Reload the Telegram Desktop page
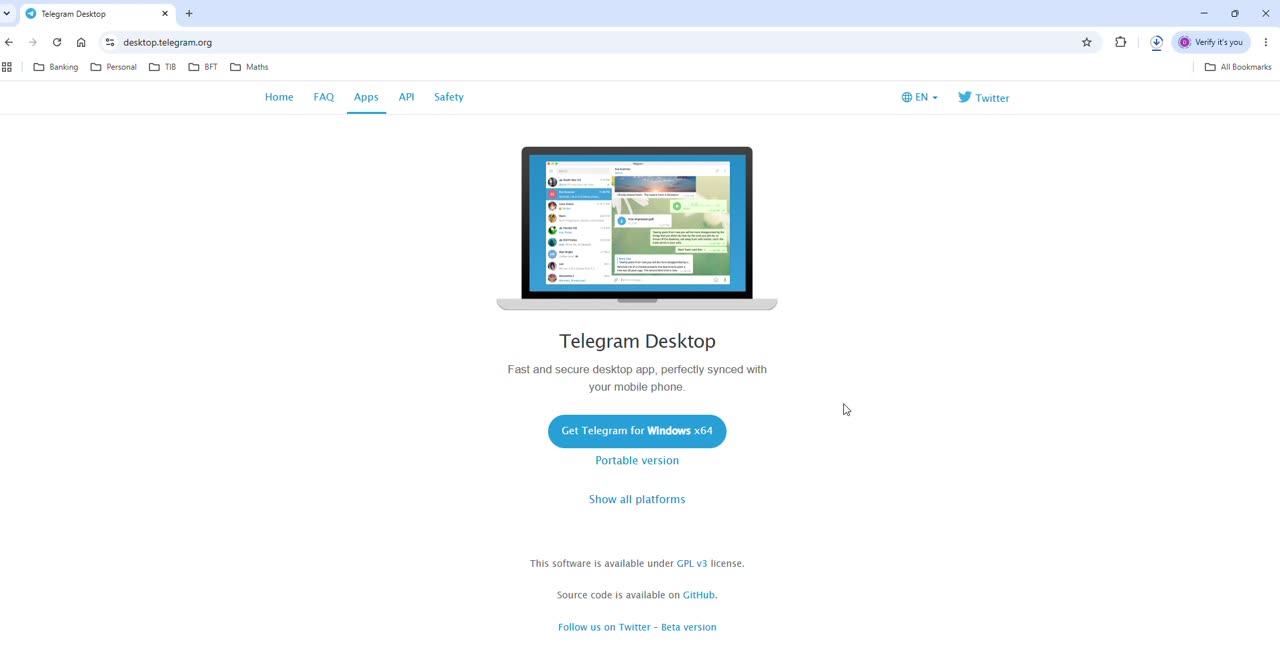The width and height of the screenshot is (1280, 662). [57, 42]
